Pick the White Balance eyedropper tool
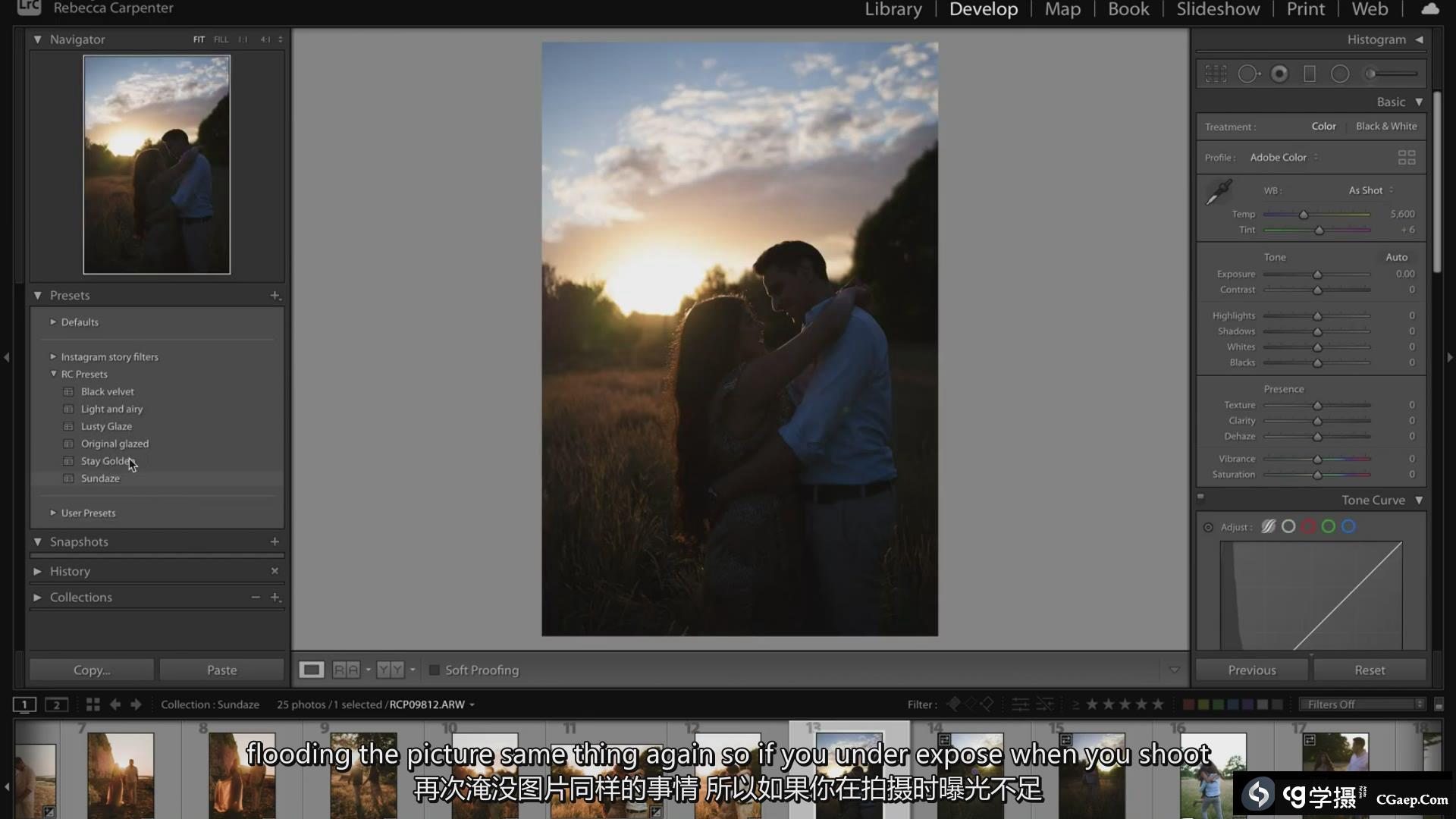 [x=1219, y=192]
